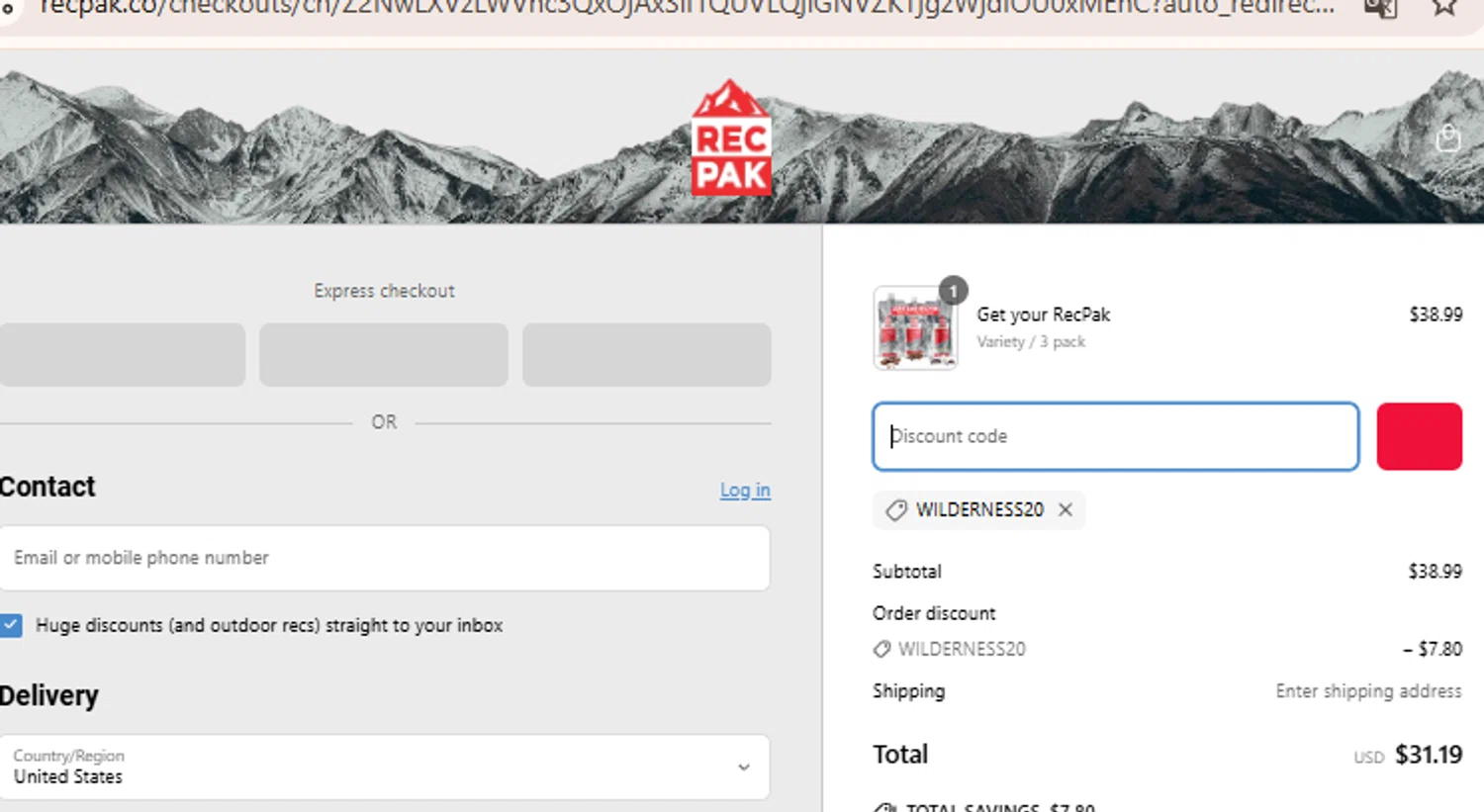Image resolution: width=1484 pixels, height=812 pixels.
Task: Remove the WILDERNESS20 discount code tag
Action: pyautogui.click(x=1066, y=509)
